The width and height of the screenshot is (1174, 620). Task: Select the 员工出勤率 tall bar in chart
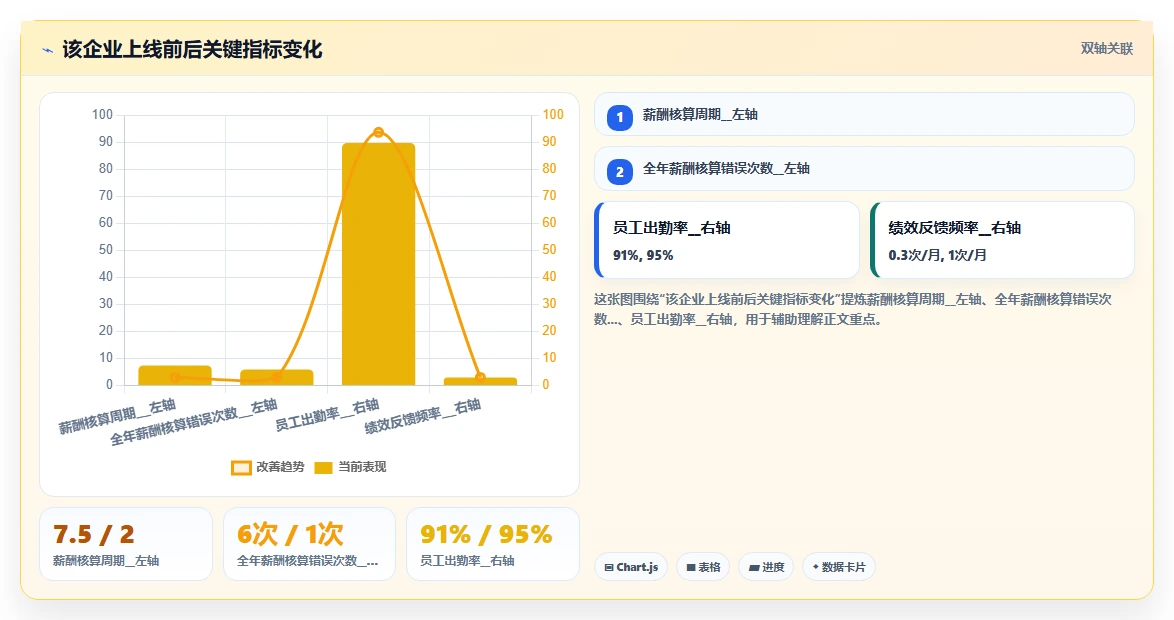click(379, 264)
